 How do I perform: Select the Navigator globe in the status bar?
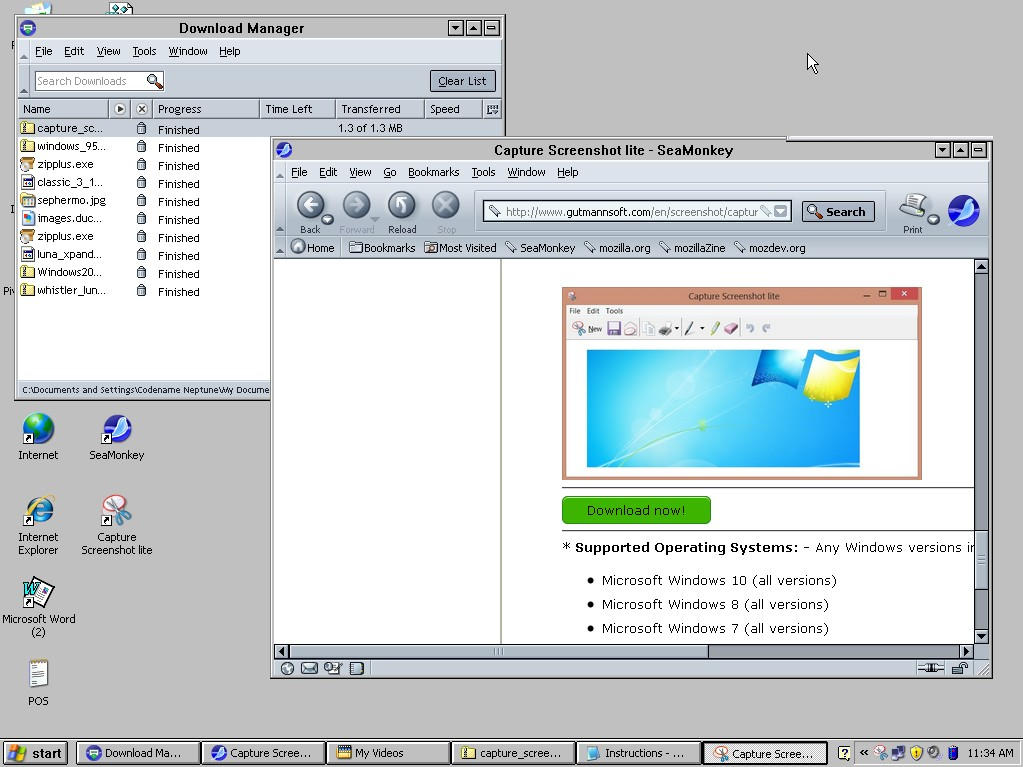click(288, 668)
